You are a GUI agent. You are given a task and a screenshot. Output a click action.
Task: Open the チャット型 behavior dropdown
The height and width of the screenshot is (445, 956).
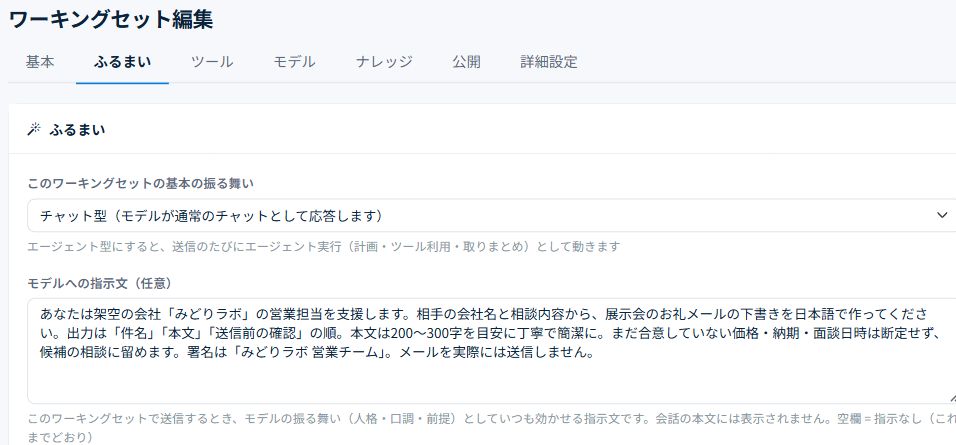491,215
